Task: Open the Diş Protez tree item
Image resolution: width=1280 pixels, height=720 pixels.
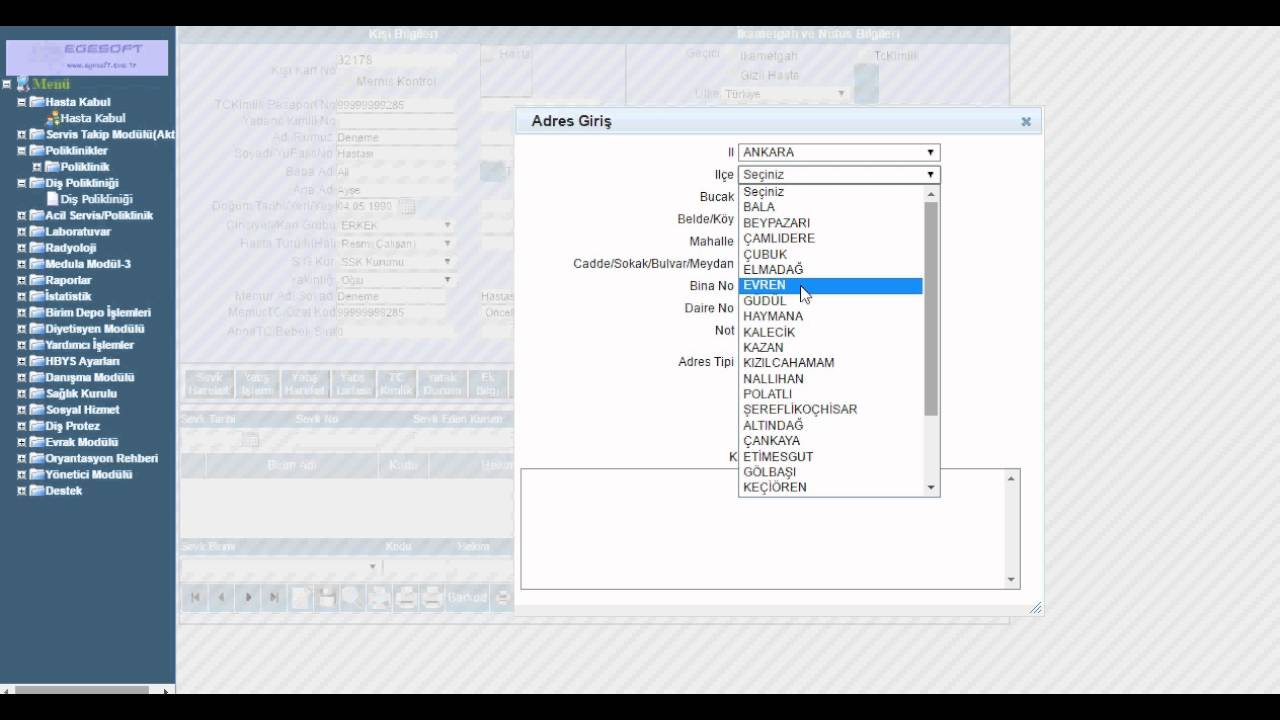Action: 73,426
